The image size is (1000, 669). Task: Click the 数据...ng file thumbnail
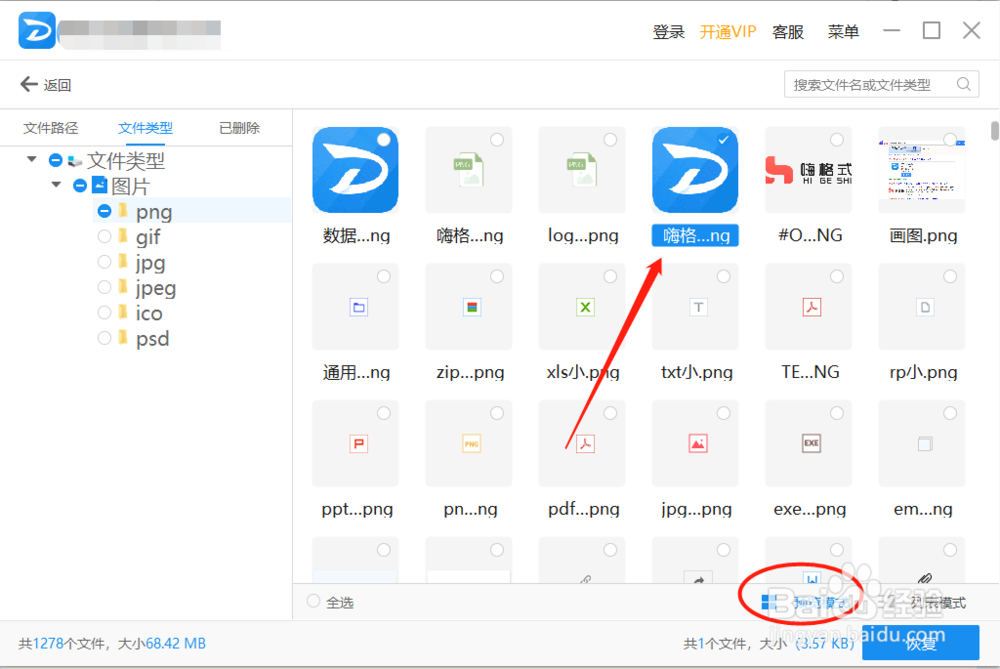[x=355, y=170]
